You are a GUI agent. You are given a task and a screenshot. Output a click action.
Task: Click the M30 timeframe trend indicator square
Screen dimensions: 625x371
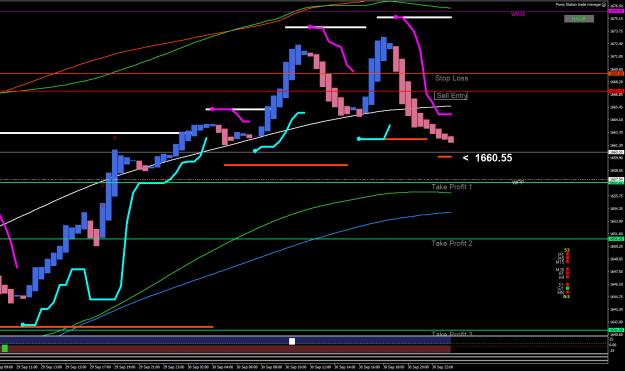click(x=568, y=269)
